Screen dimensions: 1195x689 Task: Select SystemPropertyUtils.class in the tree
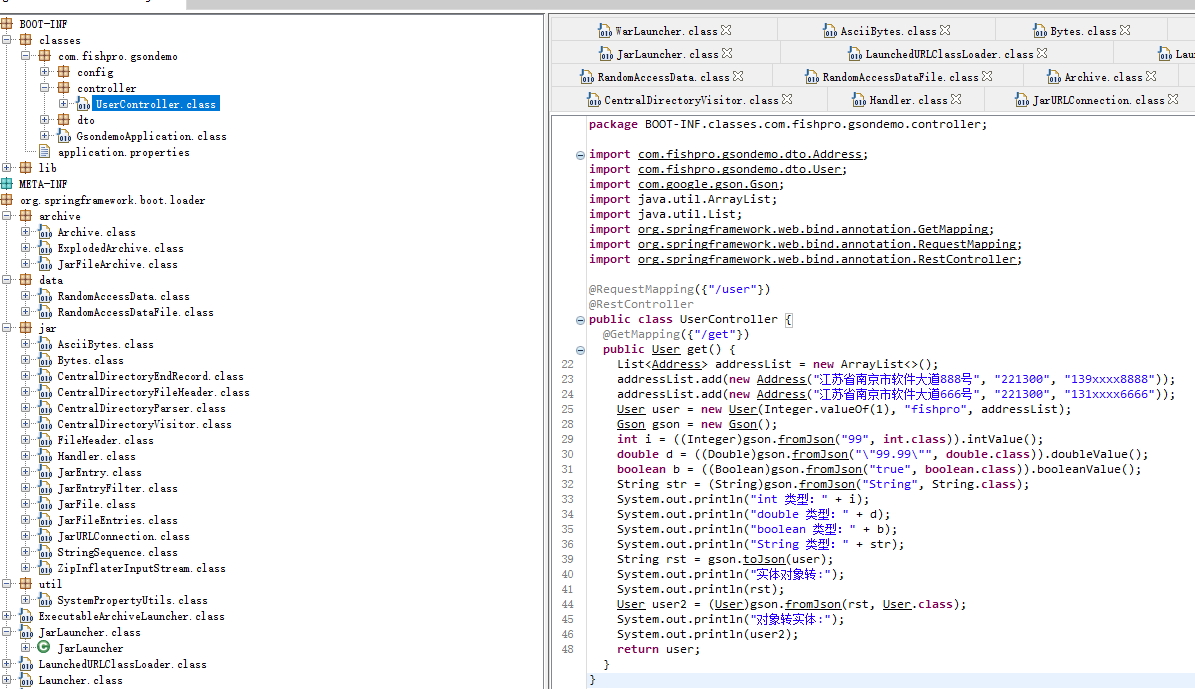(132, 600)
